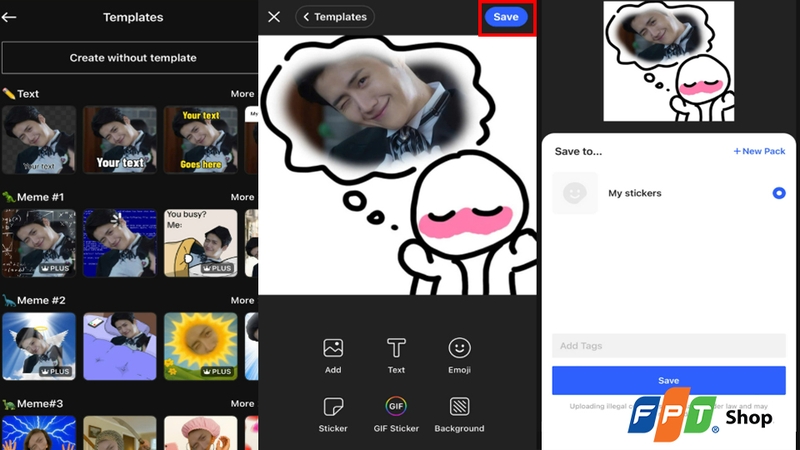Select the pink shower cap template

click(x=201, y=433)
